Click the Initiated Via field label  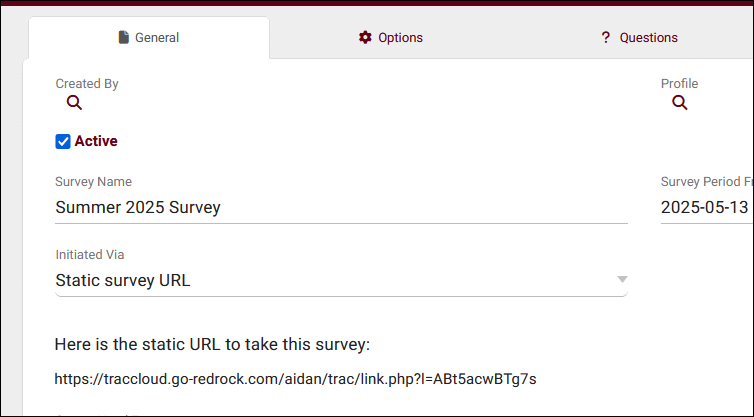pos(90,255)
